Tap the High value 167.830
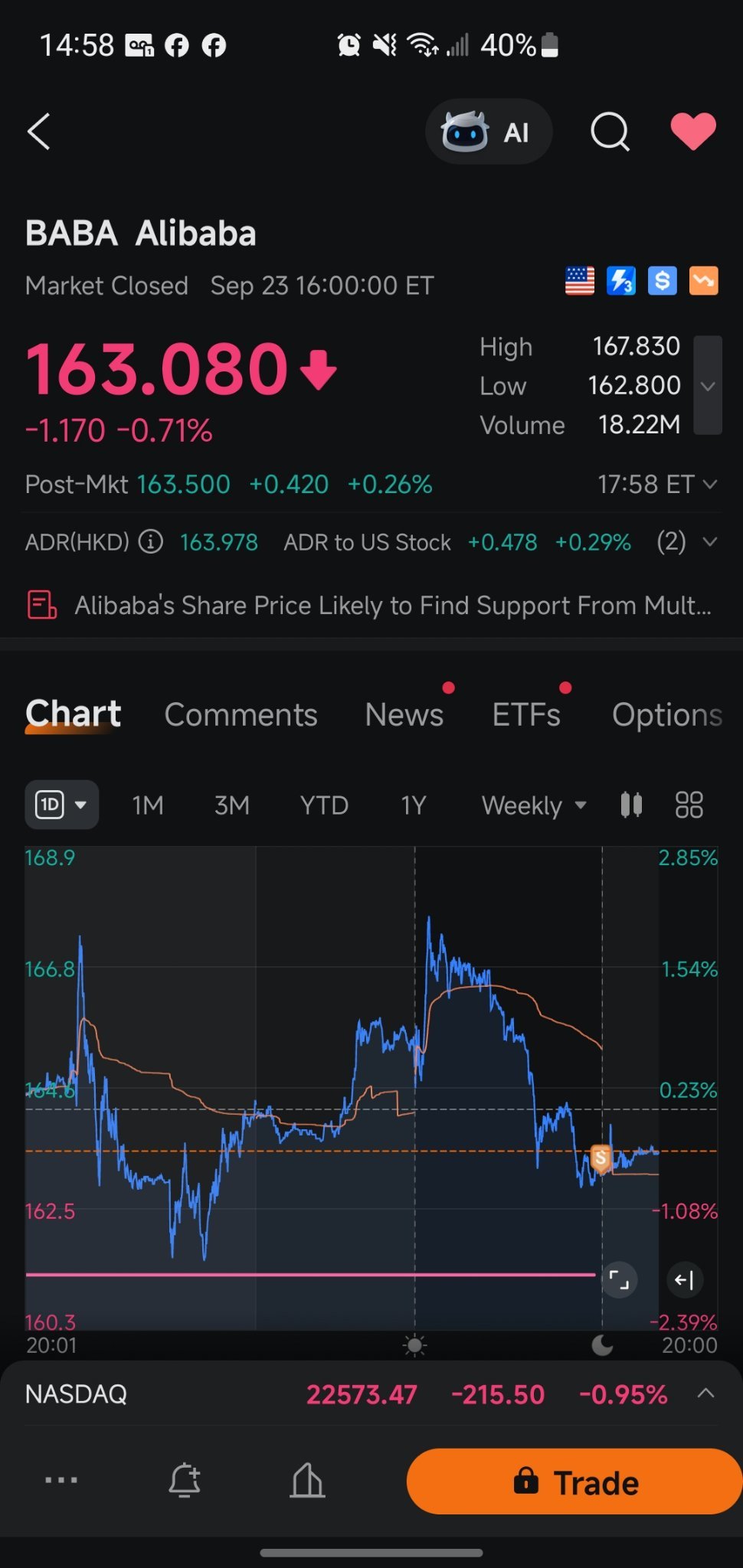Viewport: 743px width, 1568px height. tap(636, 346)
